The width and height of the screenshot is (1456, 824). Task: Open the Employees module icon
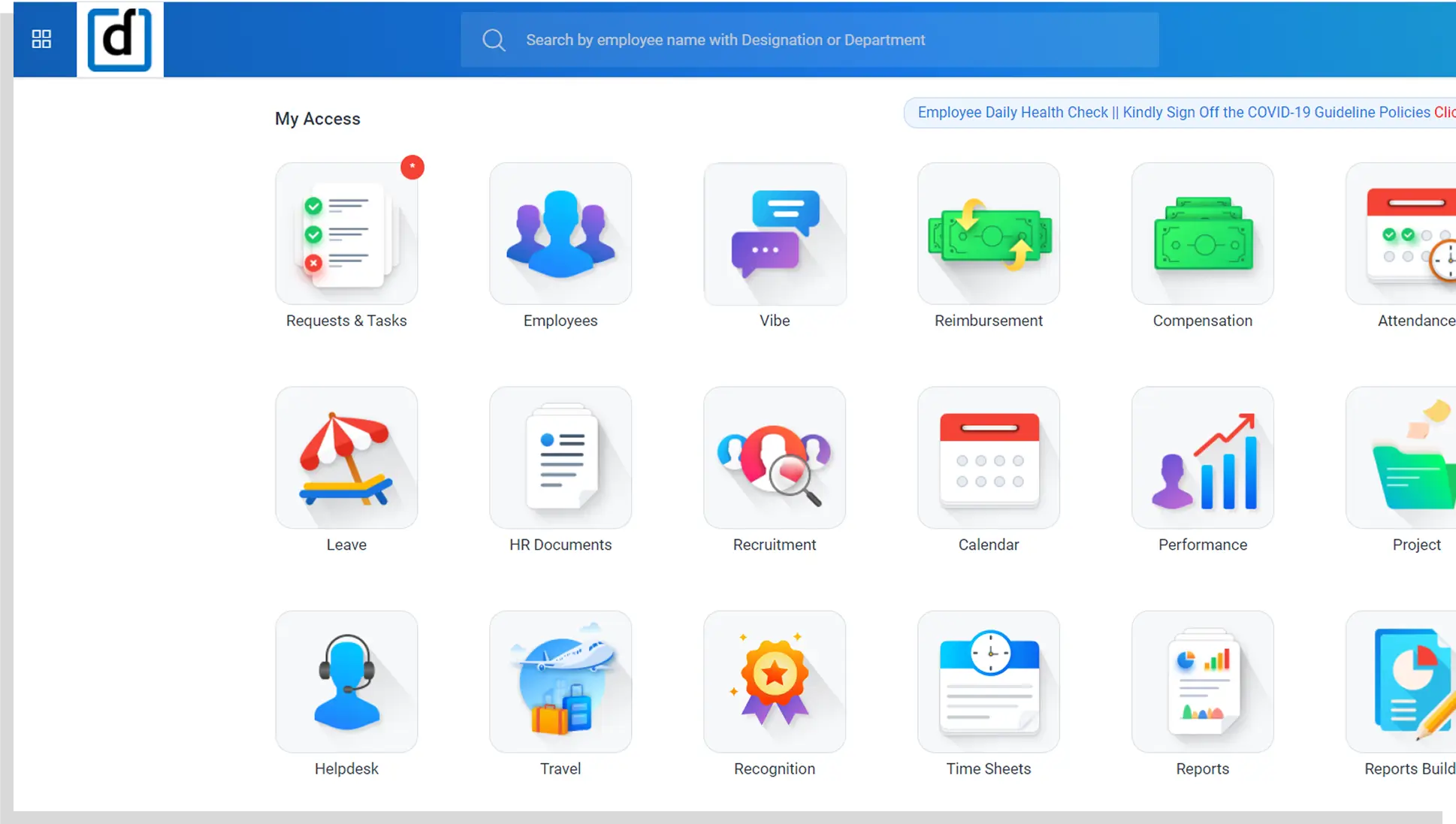tap(560, 234)
